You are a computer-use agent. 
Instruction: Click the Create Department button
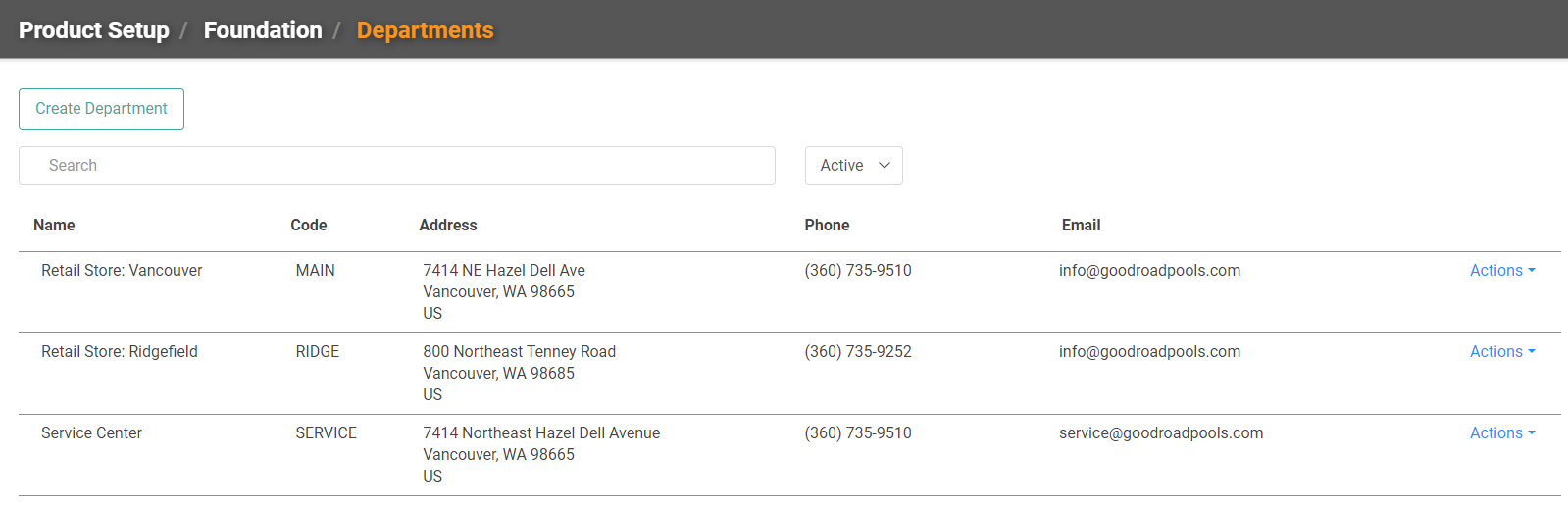click(101, 109)
